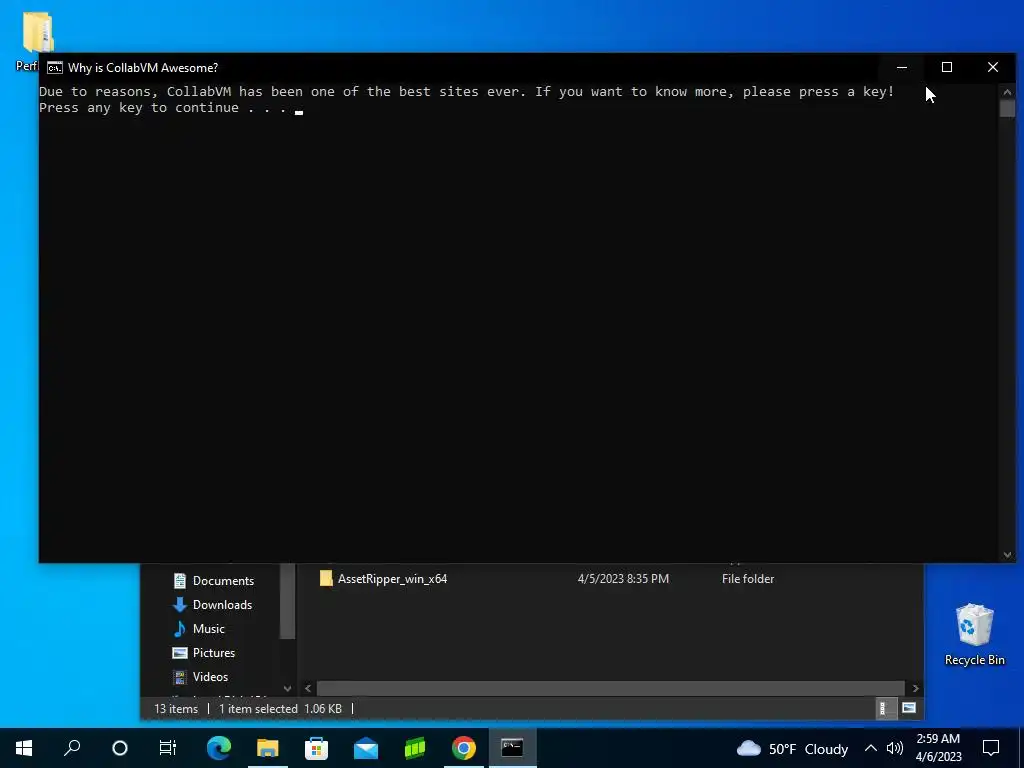1024x768 pixels.
Task: Open Task View on taskbar
Action: pyautogui.click(x=168, y=748)
